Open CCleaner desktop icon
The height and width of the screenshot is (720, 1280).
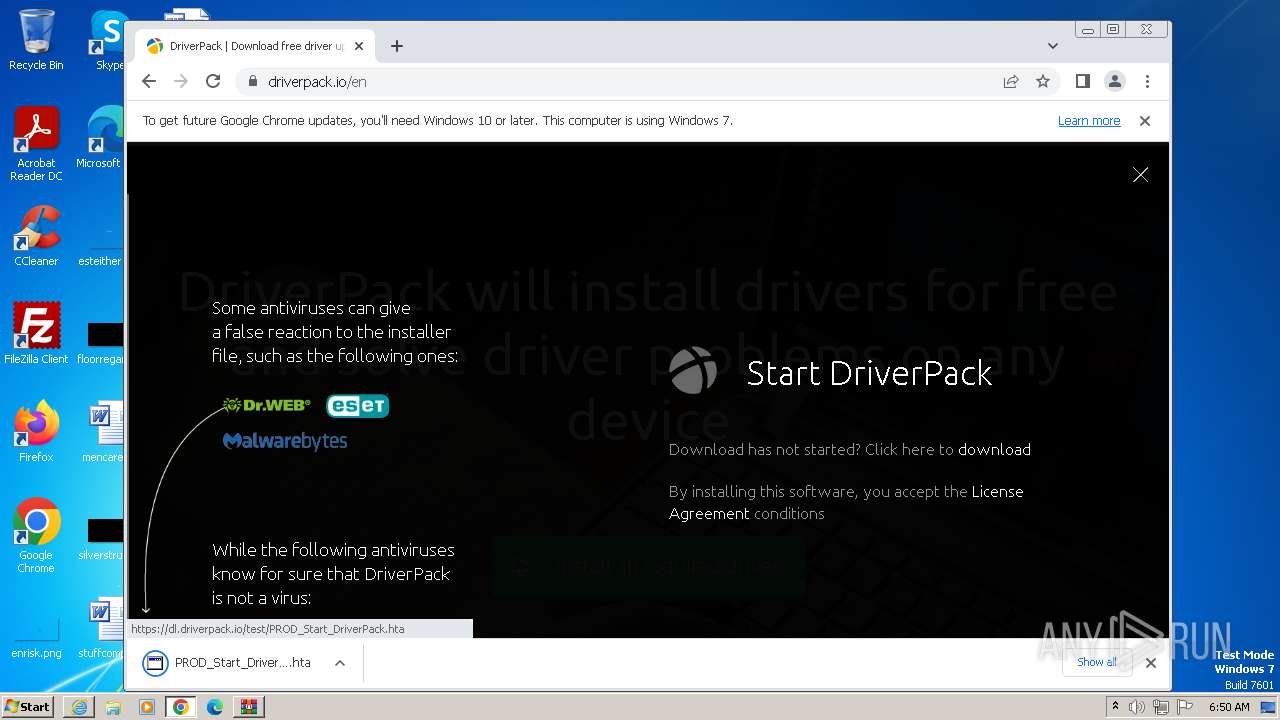(x=36, y=236)
